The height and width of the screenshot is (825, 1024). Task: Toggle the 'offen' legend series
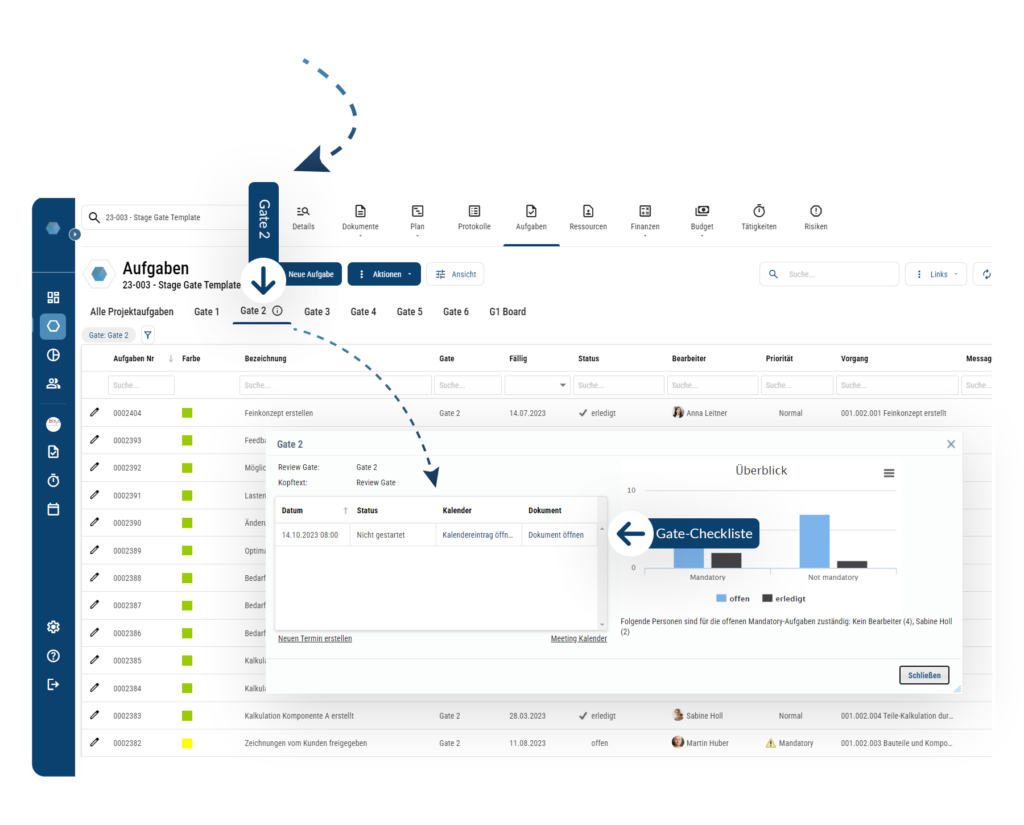731,598
